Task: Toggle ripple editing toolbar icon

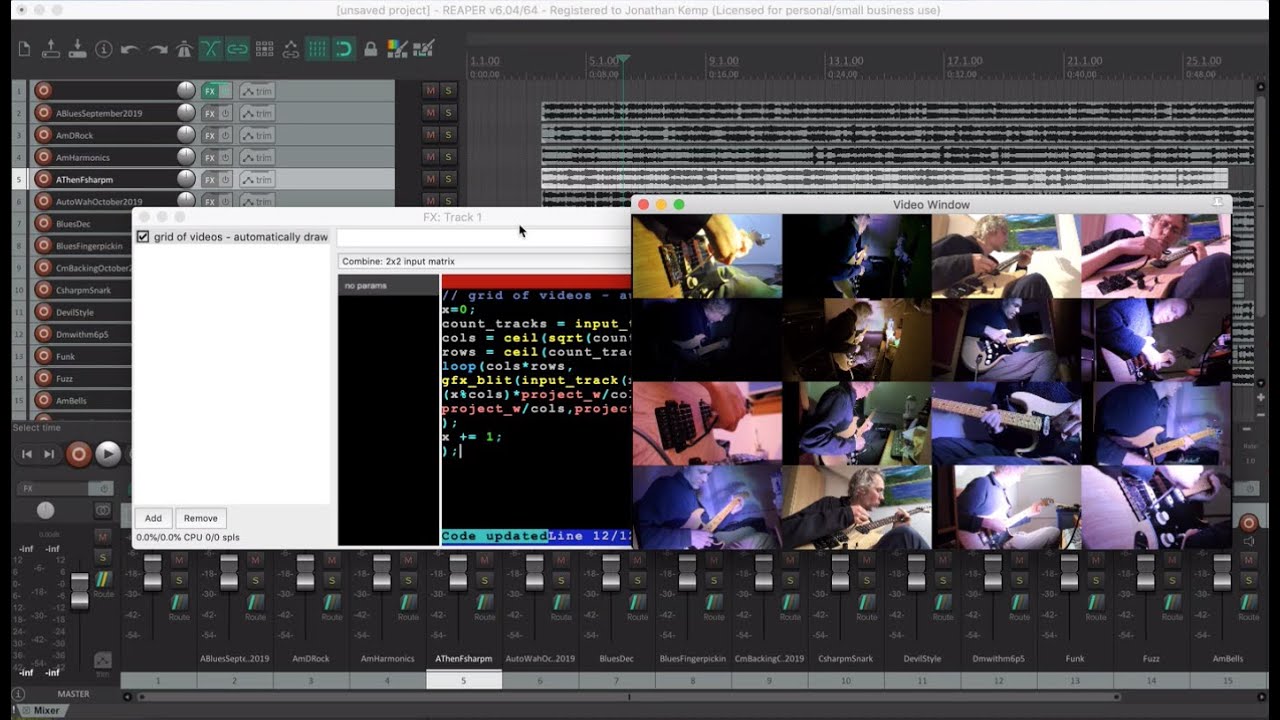Action: coord(264,48)
